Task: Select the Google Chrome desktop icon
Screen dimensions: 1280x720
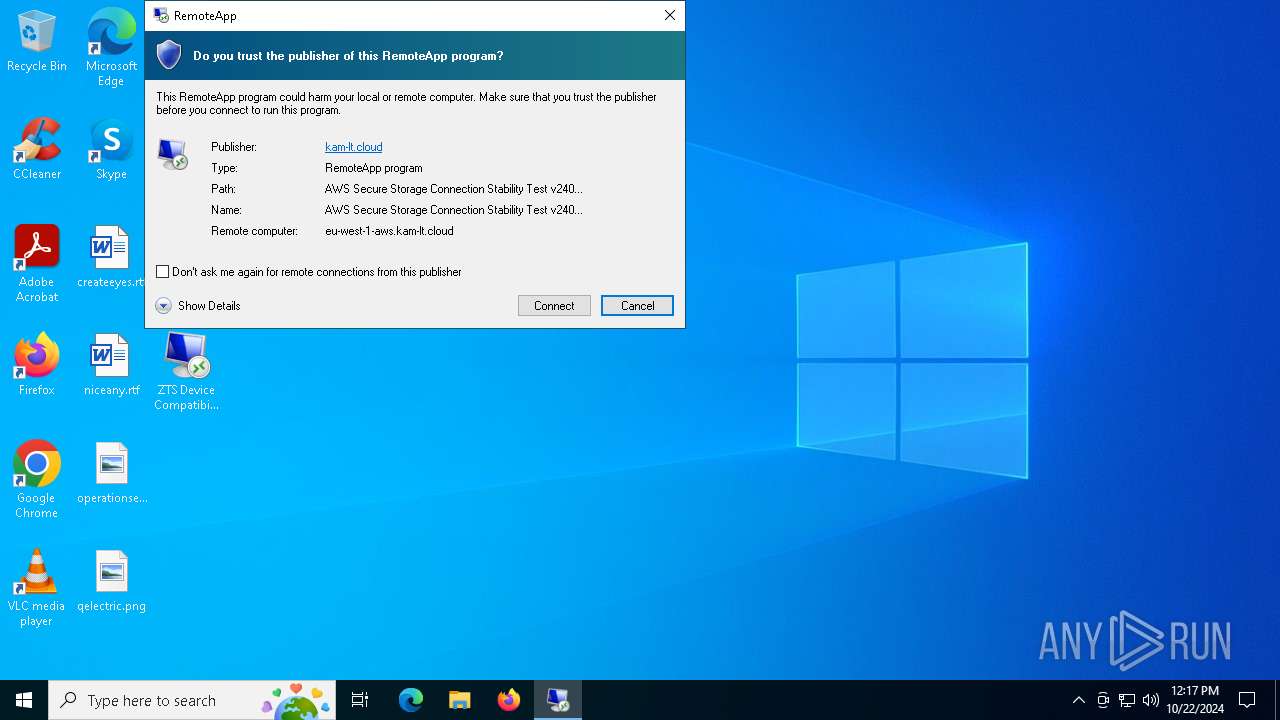Action: [x=37, y=480]
